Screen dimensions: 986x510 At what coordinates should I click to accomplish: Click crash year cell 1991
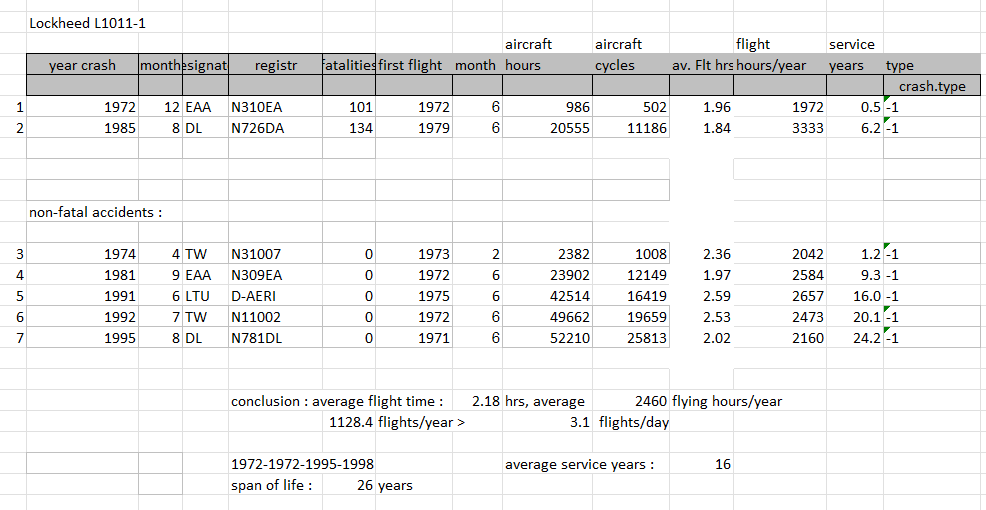pos(82,296)
